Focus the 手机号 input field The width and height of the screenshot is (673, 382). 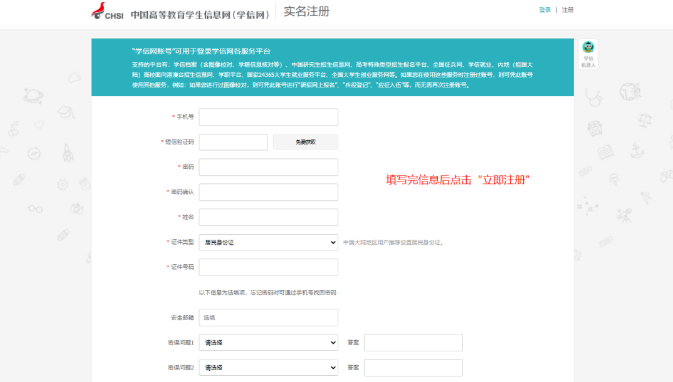click(268, 117)
